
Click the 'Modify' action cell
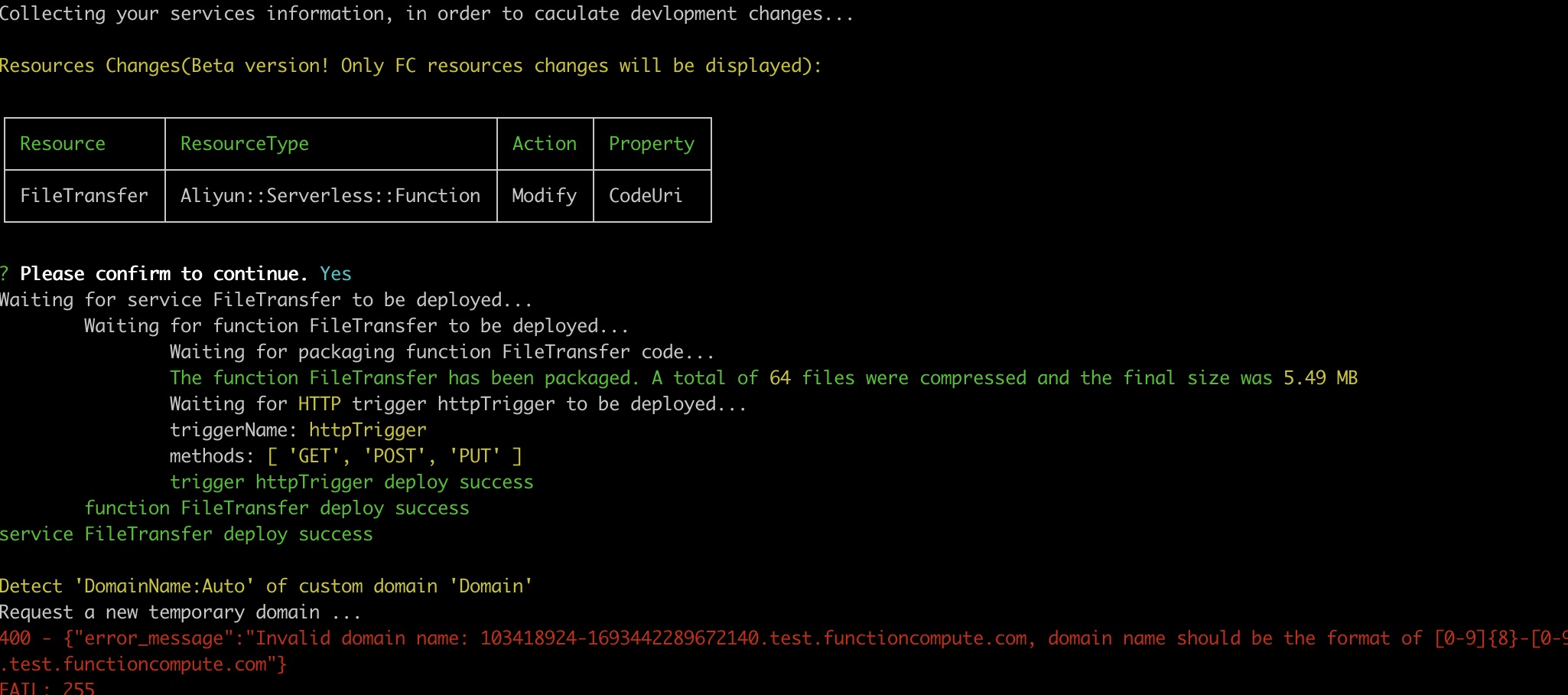(545, 196)
